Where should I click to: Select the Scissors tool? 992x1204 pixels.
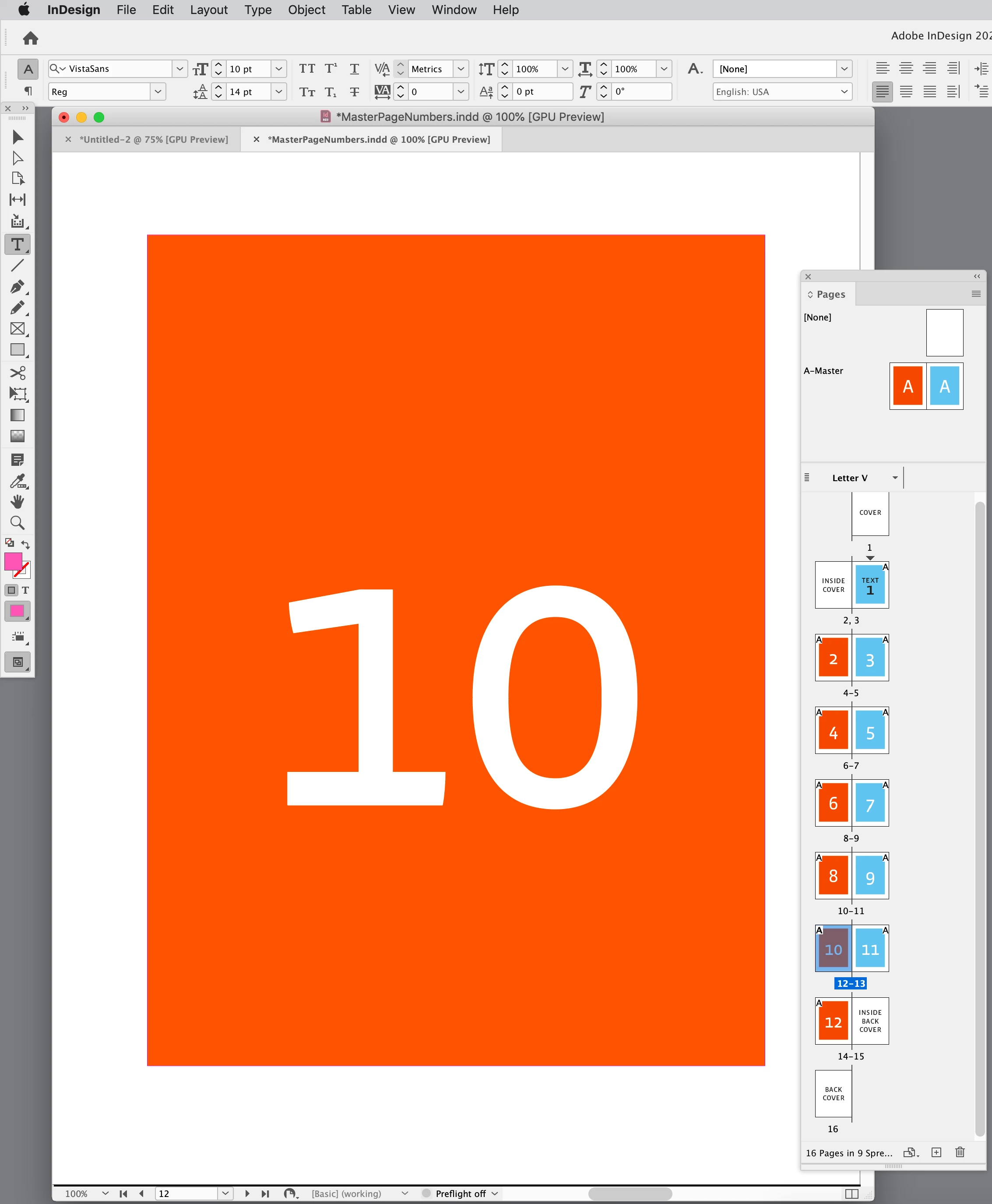(x=17, y=373)
